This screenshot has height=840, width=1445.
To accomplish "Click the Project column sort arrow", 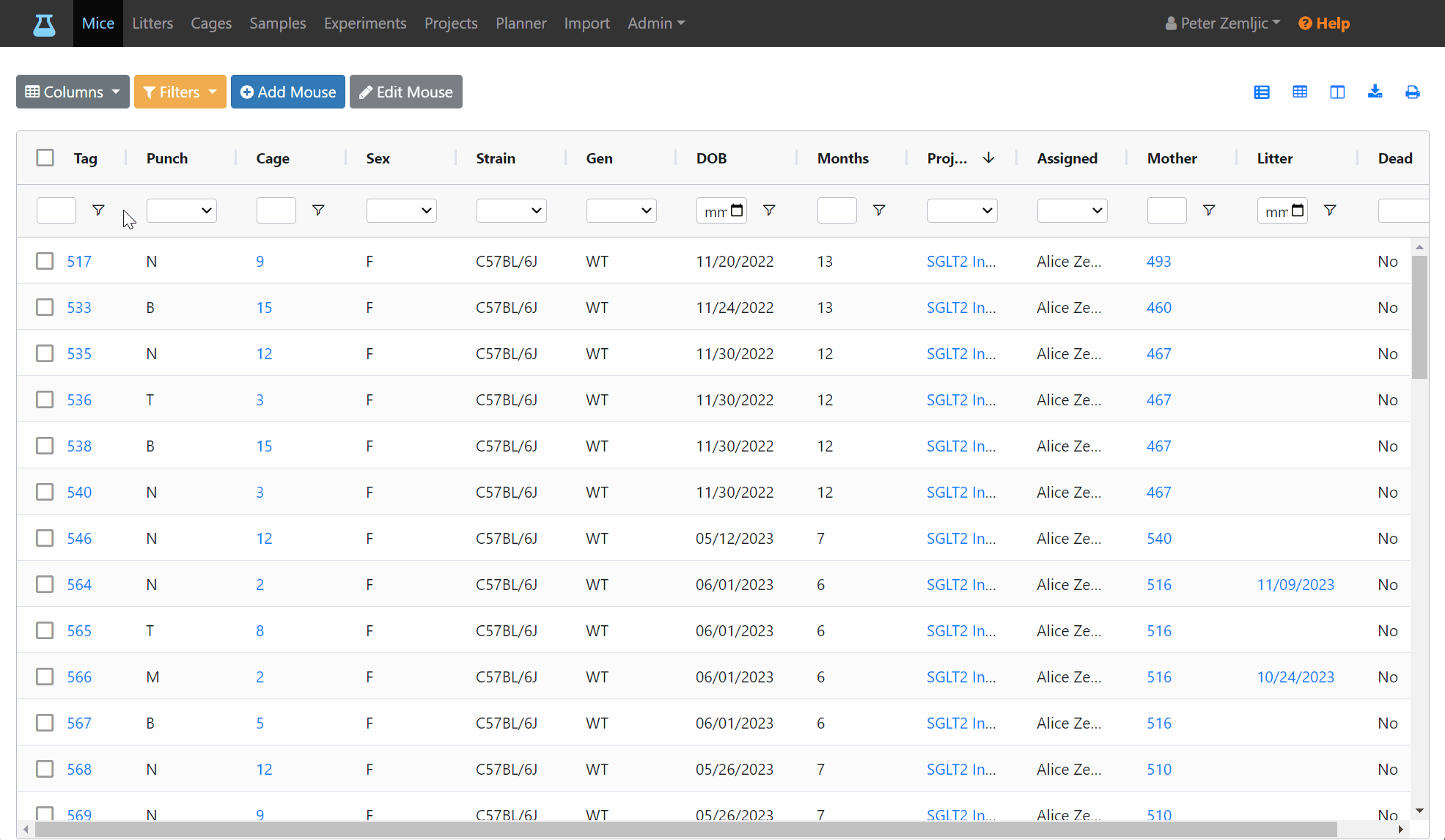I will pos(988,158).
